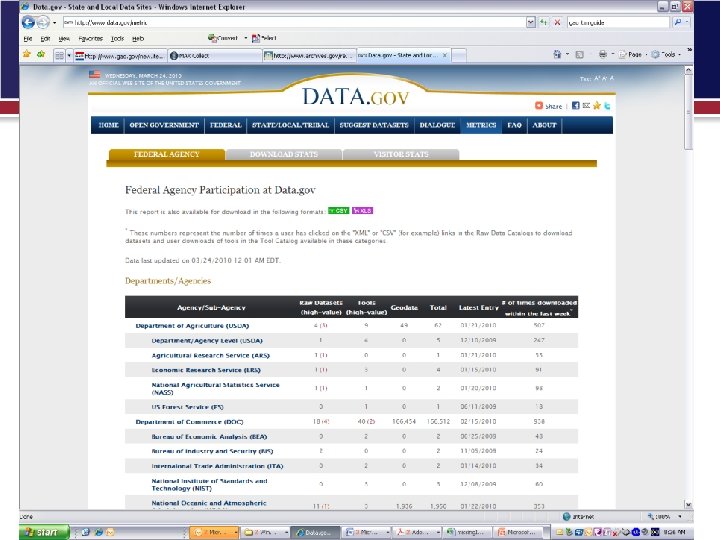The width and height of the screenshot is (720, 540).
Task: Click the Add to Favorites star-plus icon
Action: point(41,55)
